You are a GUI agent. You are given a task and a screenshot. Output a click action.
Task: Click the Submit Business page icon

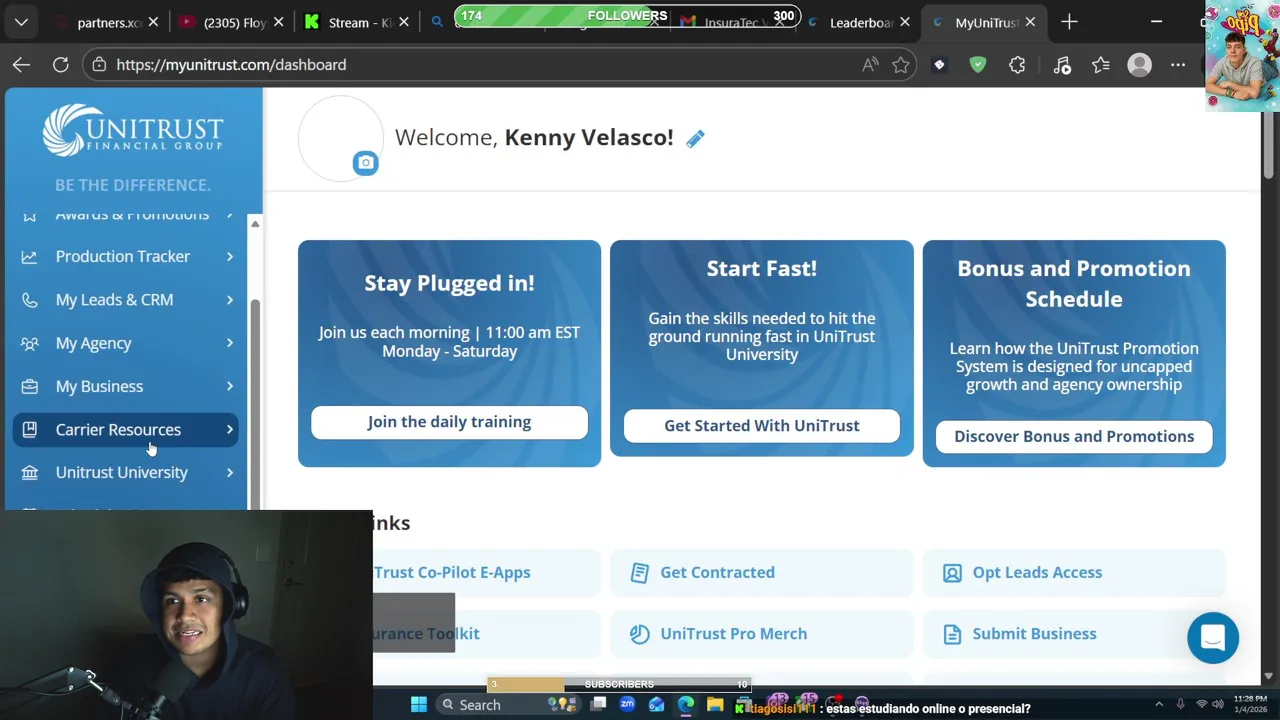(x=952, y=633)
